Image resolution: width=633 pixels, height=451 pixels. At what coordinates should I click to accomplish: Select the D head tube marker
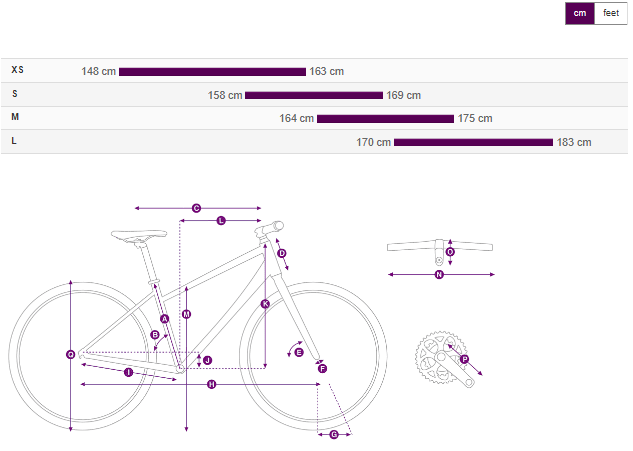click(282, 254)
